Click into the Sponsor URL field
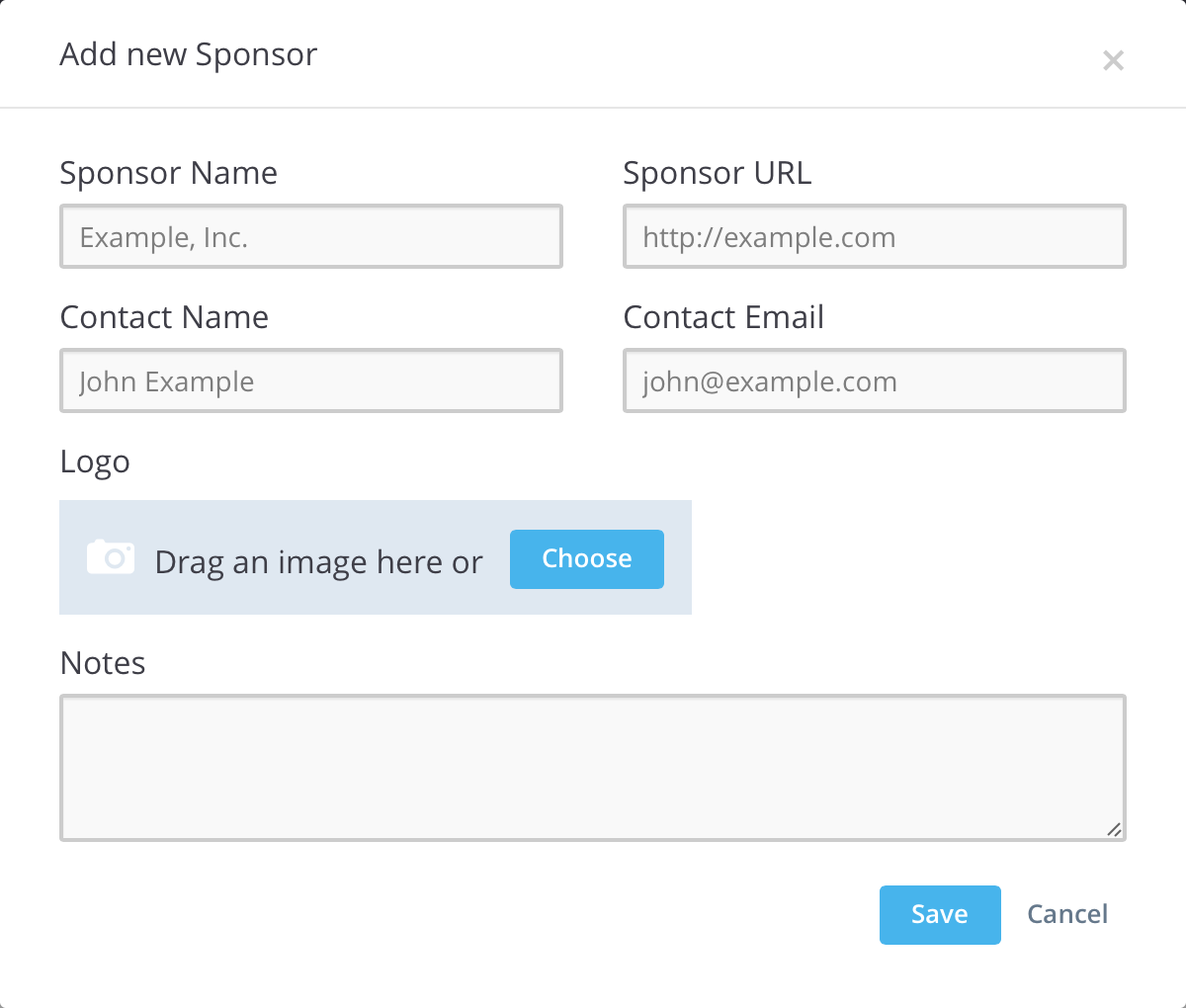The height and width of the screenshot is (1008, 1186). point(875,237)
